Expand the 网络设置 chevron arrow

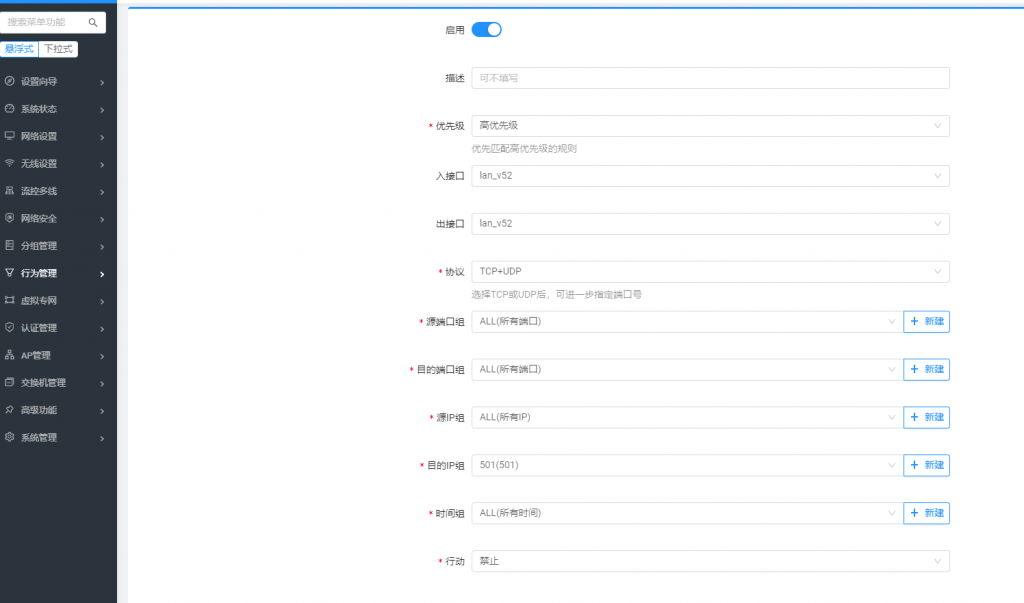(103, 137)
